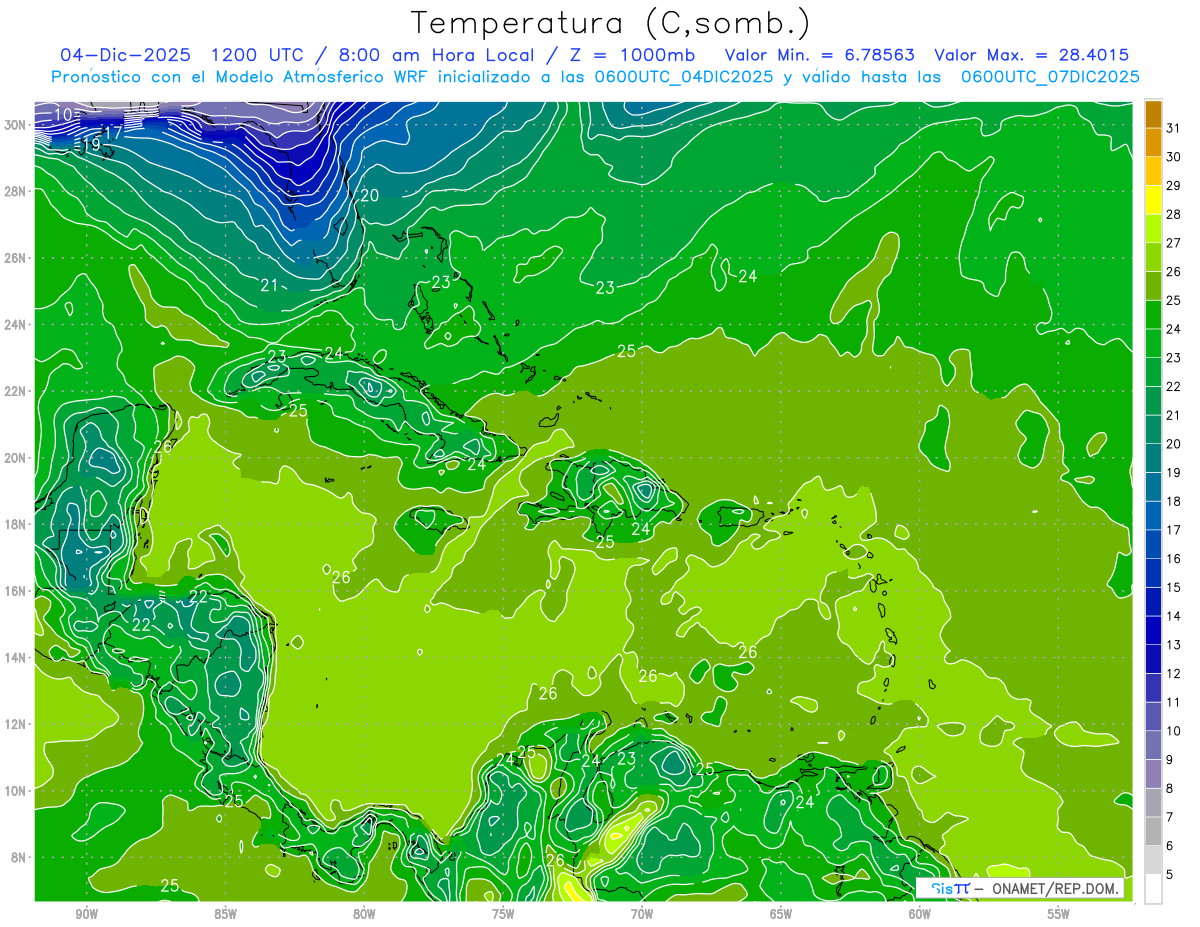Click the "12N" latitude axis label
1200x927 pixels.
pyautogui.click(x=16, y=724)
